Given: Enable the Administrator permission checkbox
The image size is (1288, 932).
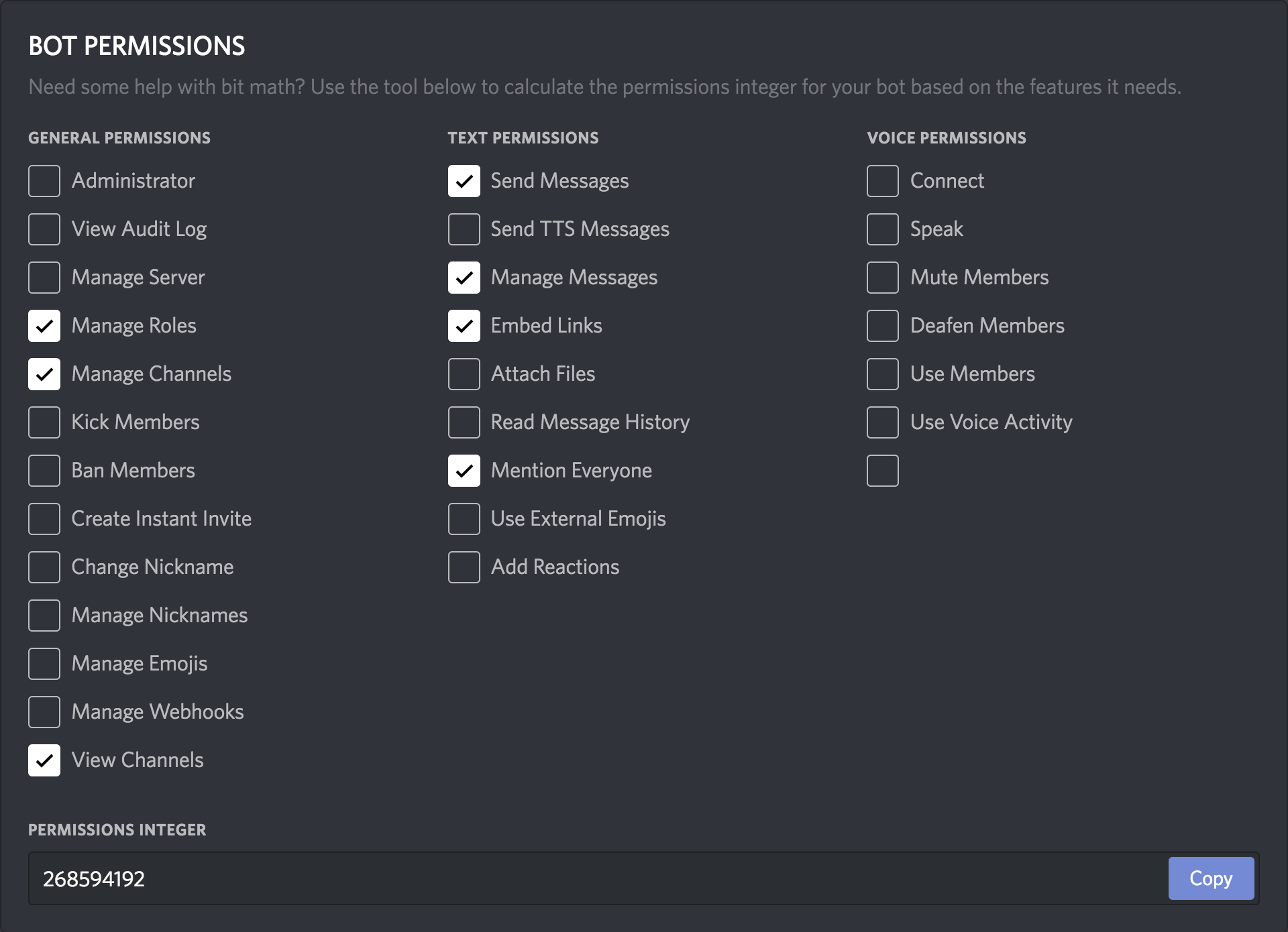Looking at the screenshot, I should click(x=44, y=181).
